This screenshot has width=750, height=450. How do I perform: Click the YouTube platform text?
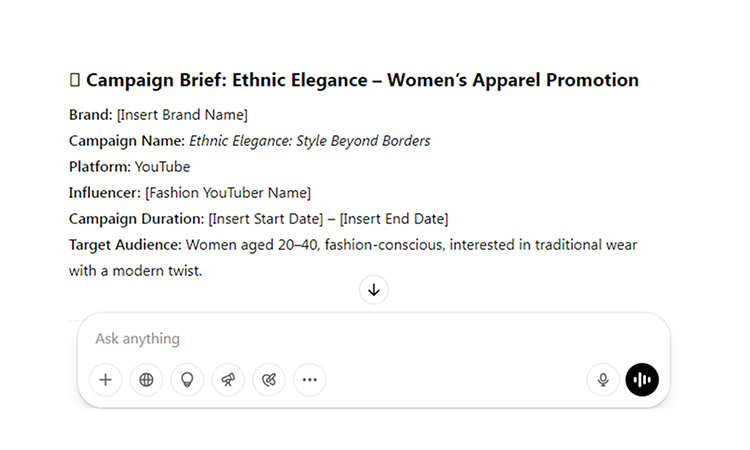point(162,167)
